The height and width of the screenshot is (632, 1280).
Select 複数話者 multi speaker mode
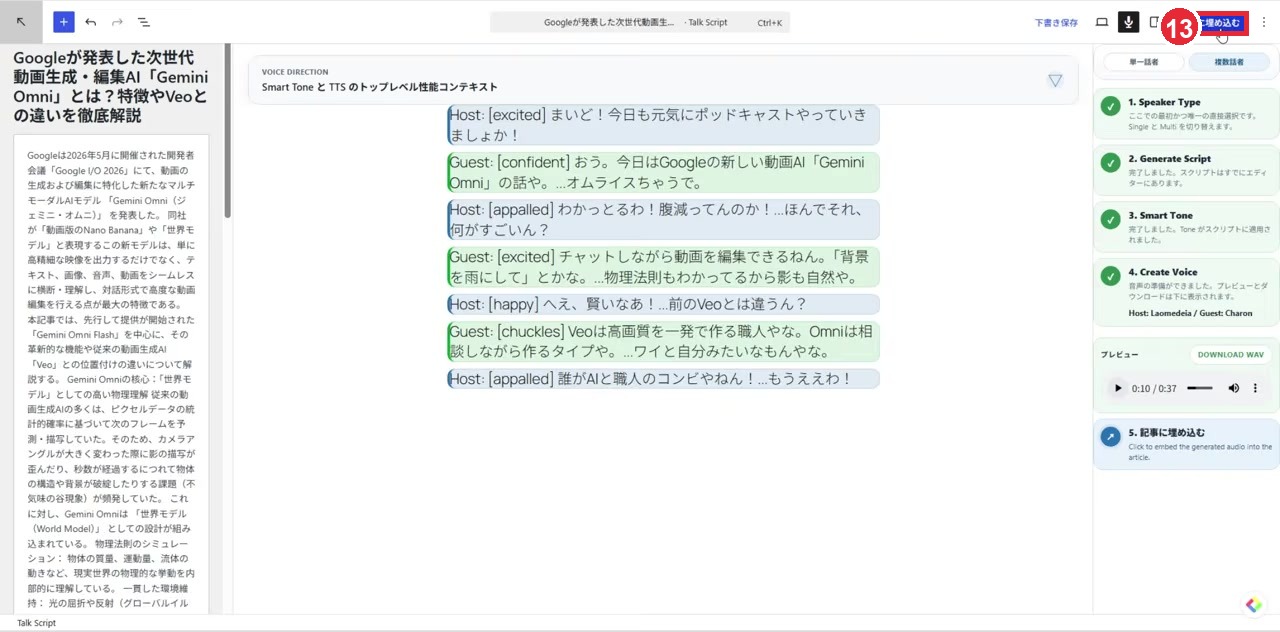click(1229, 62)
